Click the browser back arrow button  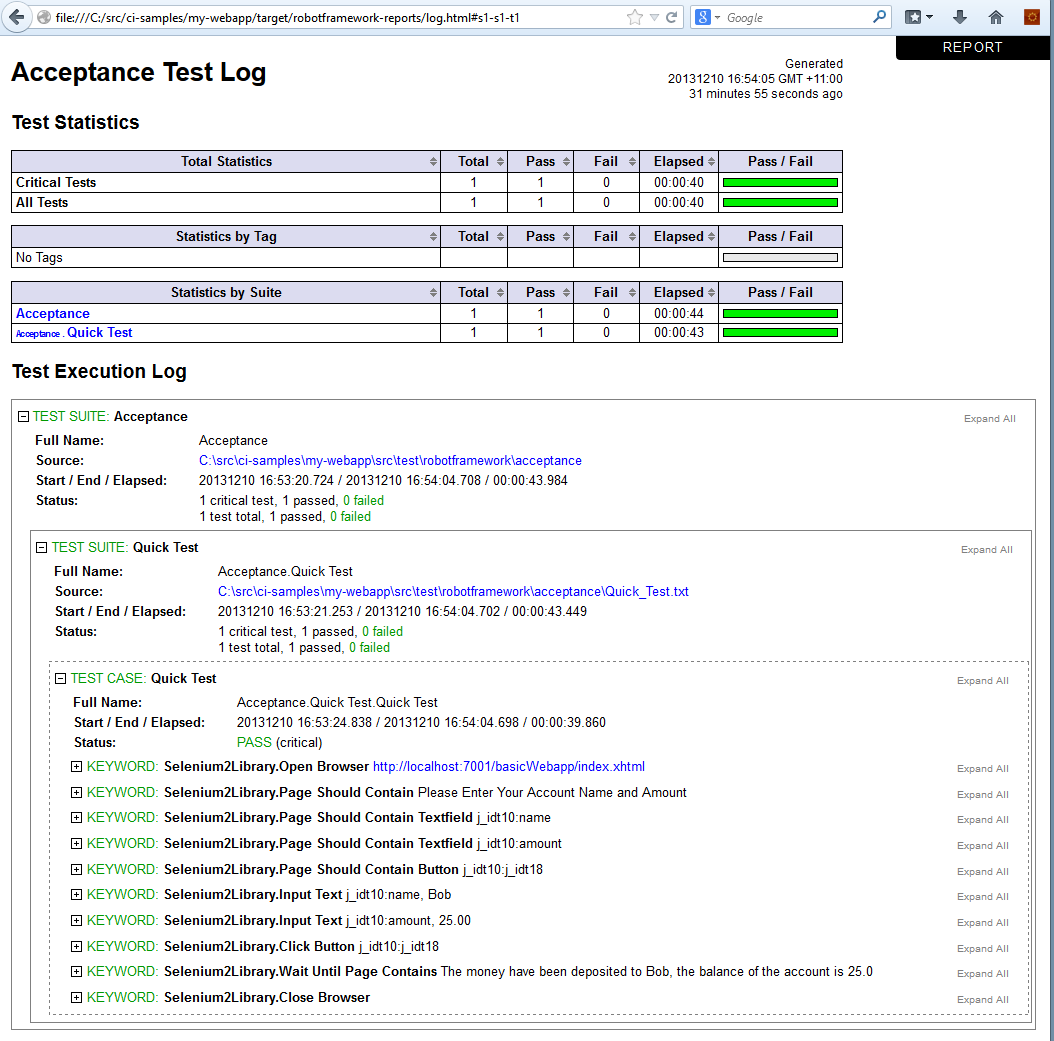coord(17,17)
